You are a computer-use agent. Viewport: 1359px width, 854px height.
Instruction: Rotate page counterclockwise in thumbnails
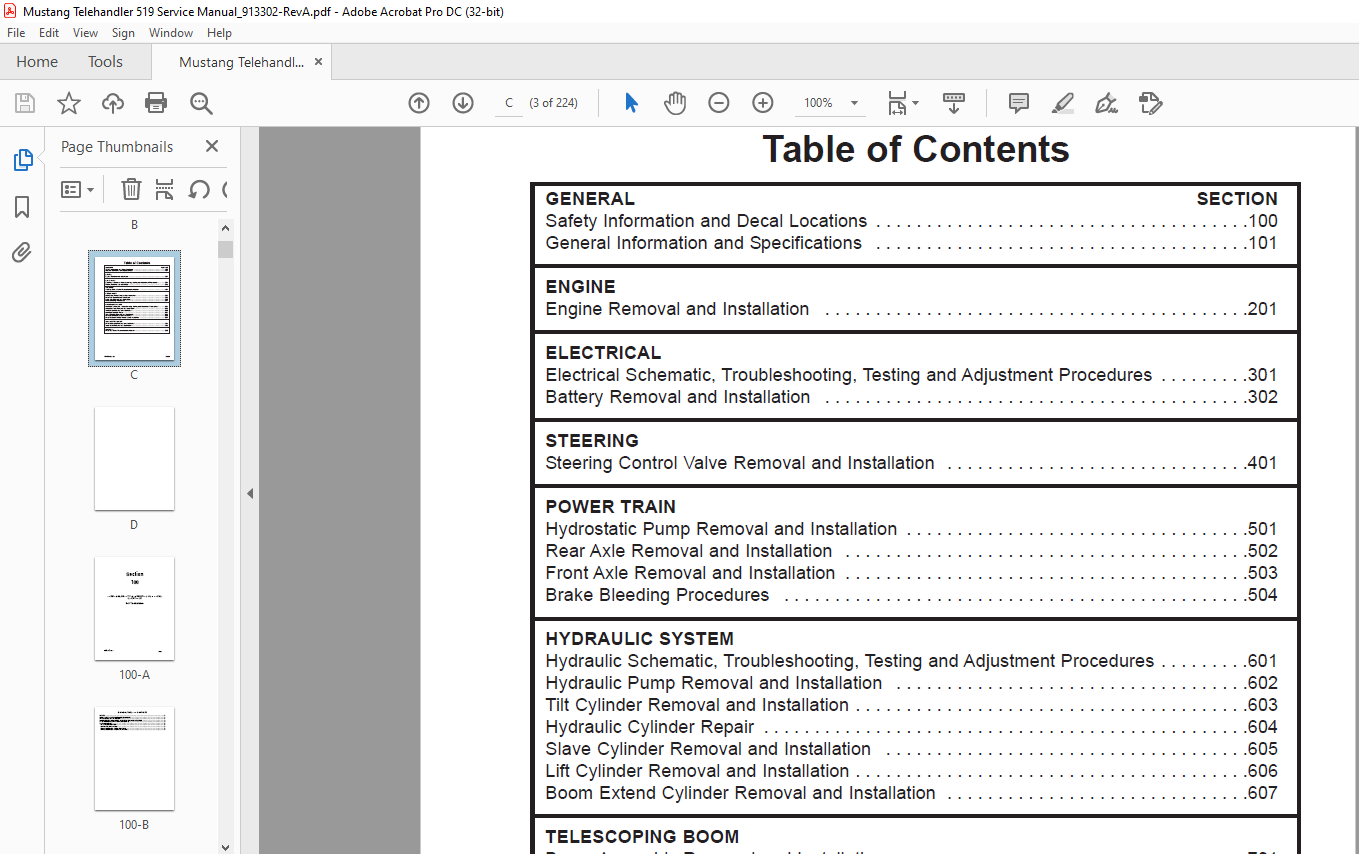[199, 189]
